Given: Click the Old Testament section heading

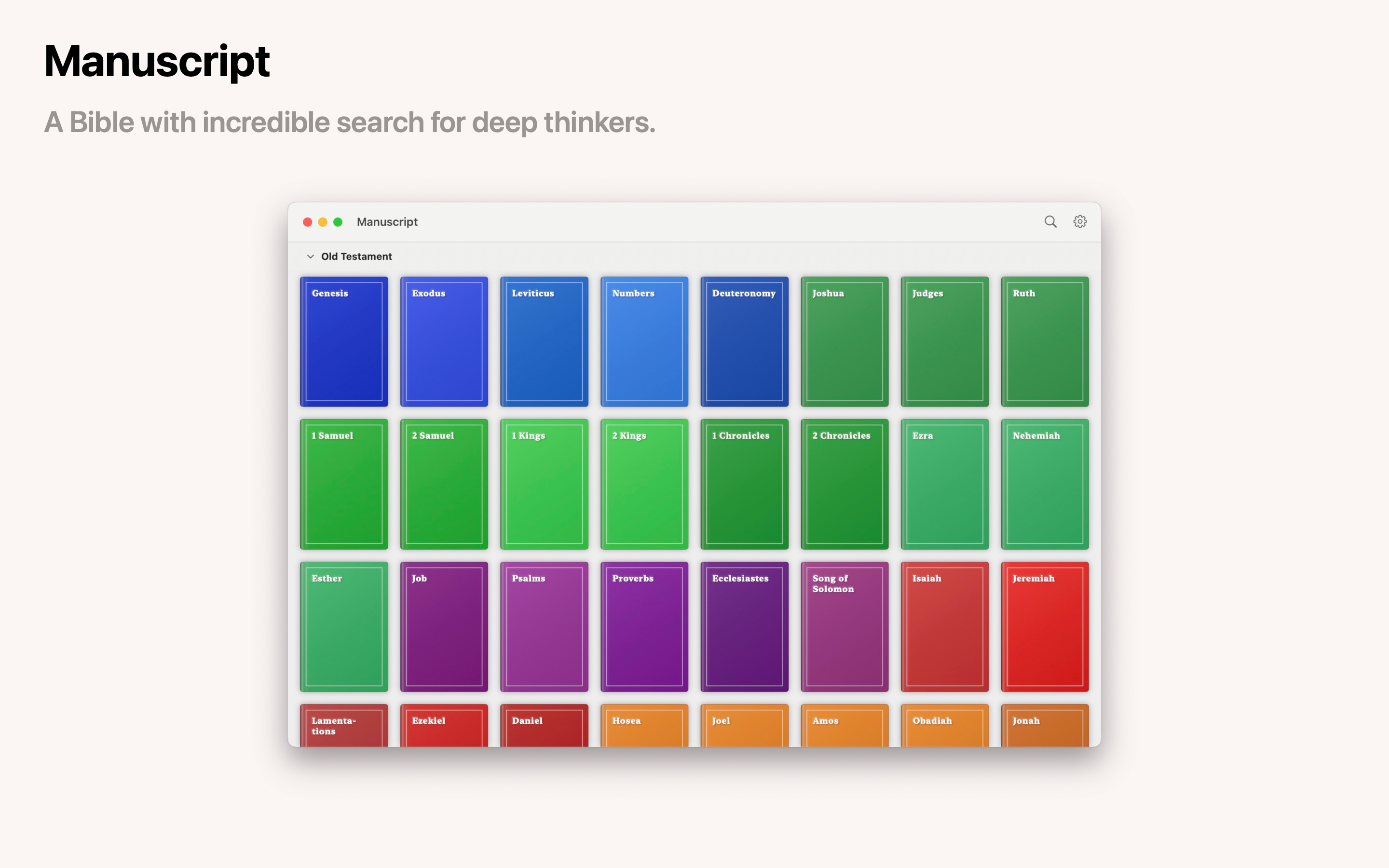Looking at the screenshot, I should (356, 257).
